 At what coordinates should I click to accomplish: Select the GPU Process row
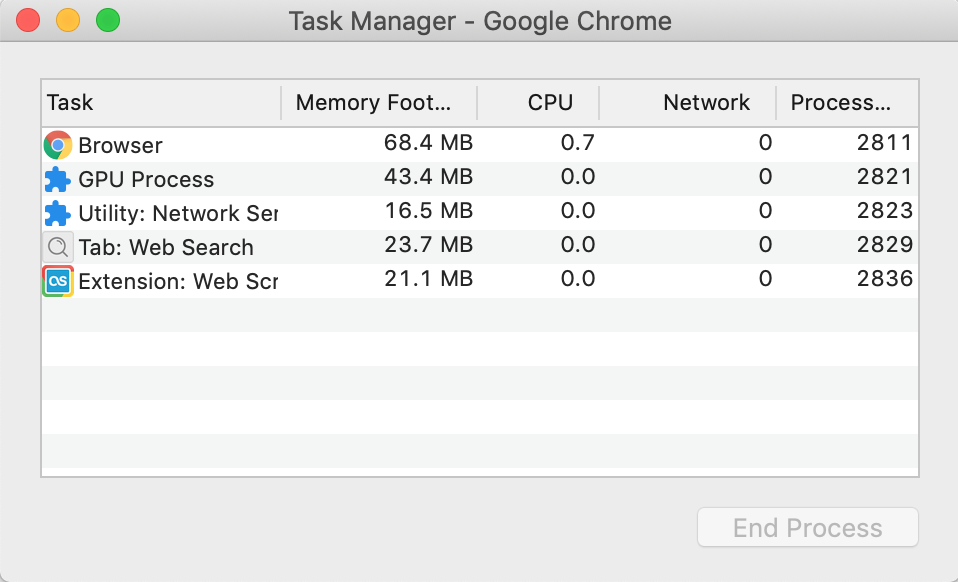(480, 180)
